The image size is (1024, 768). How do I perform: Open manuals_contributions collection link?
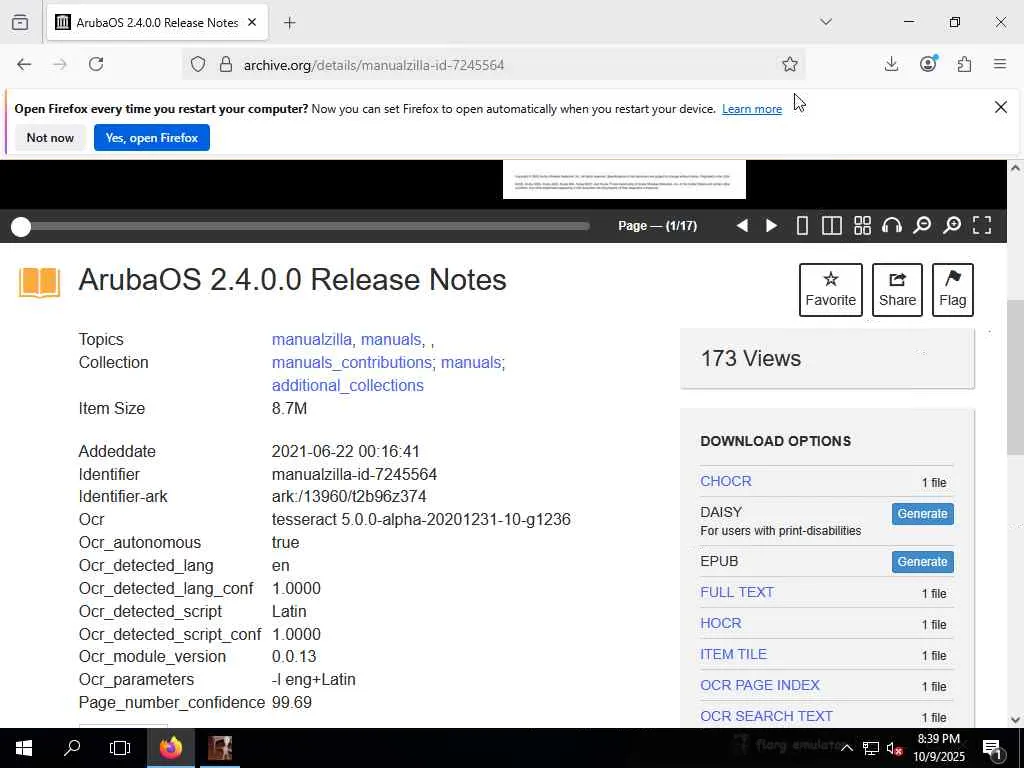[x=351, y=362]
